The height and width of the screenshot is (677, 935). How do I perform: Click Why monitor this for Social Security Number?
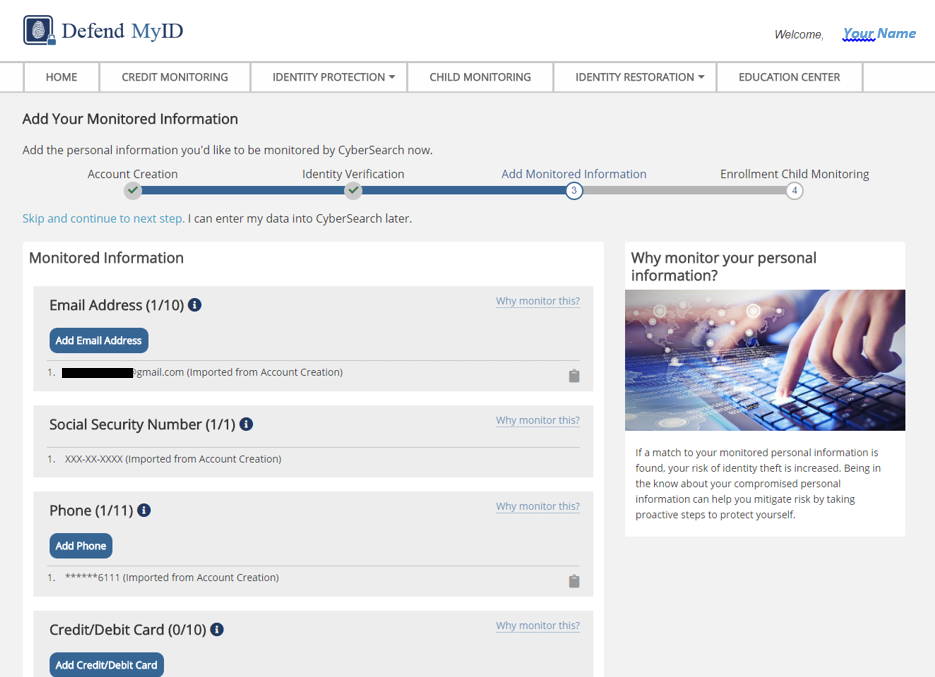(x=538, y=421)
